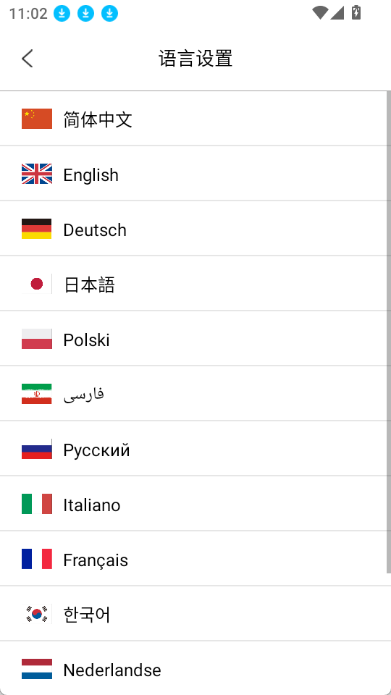Select 한국어 language option
This screenshot has height=695, width=391.
click(193, 613)
